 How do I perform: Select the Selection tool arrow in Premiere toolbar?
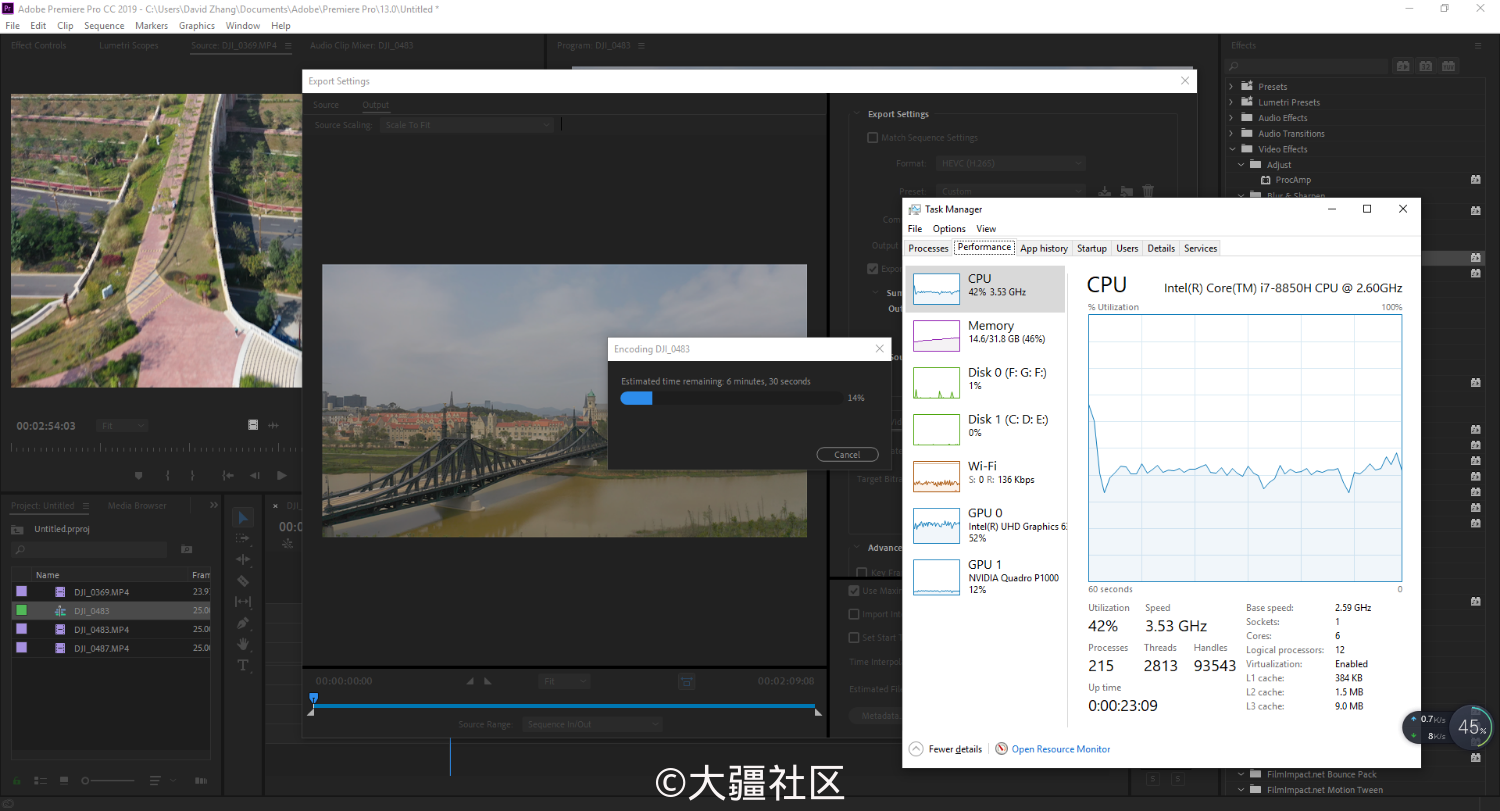pyautogui.click(x=243, y=517)
